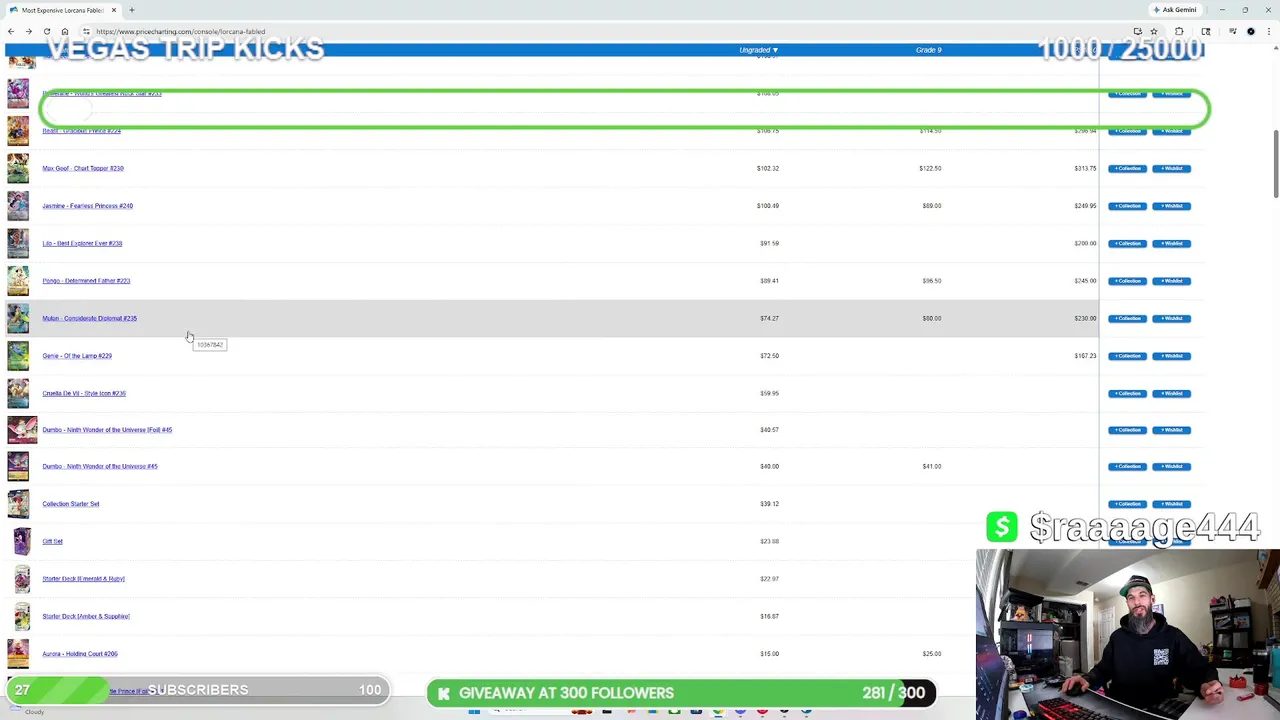Image resolution: width=1280 pixels, height=720 pixels.
Task: Open Max Goof - Chart Topper #230 link
Action: click(x=83, y=168)
